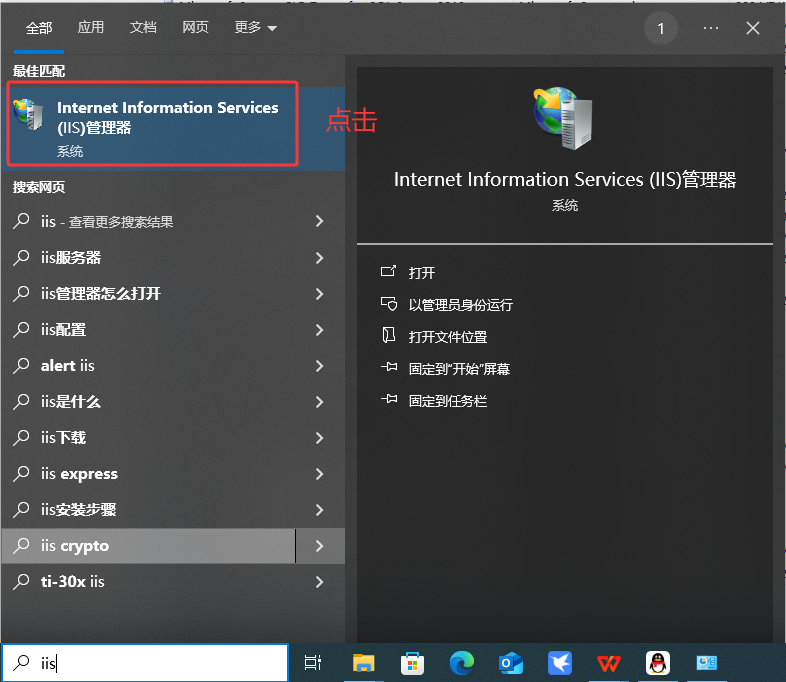The width and height of the screenshot is (786, 682).
Task: Open QQ penguin app from the taskbar
Action: point(658,663)
